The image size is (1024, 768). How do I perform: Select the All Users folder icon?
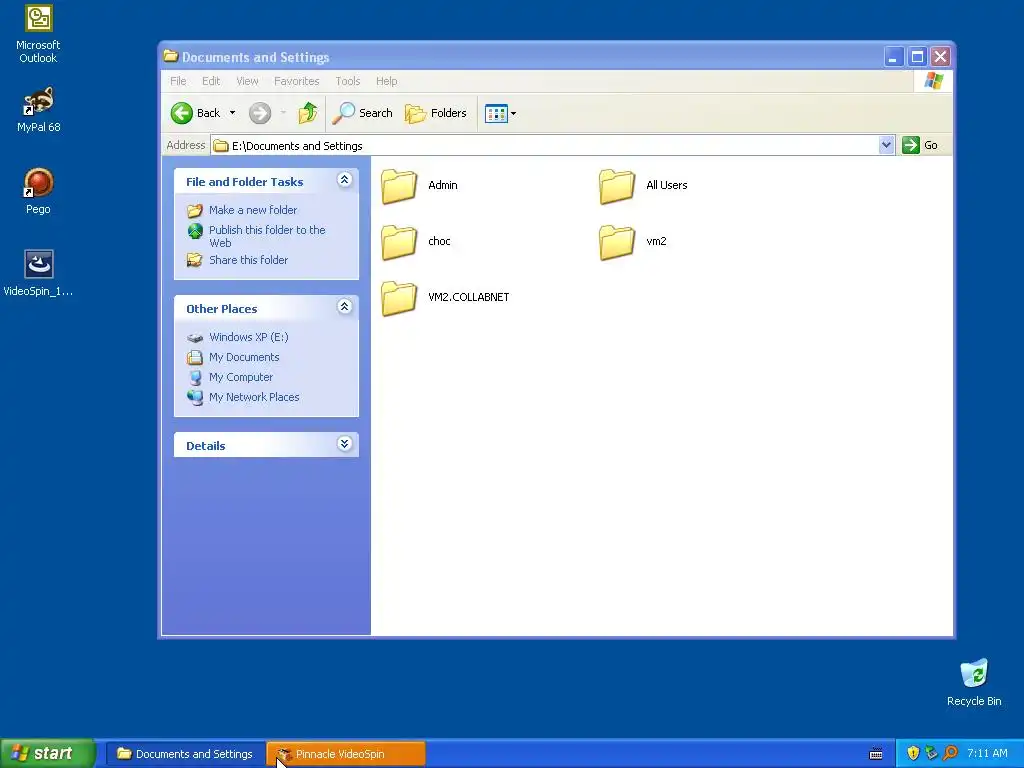(x=616, y=185)
